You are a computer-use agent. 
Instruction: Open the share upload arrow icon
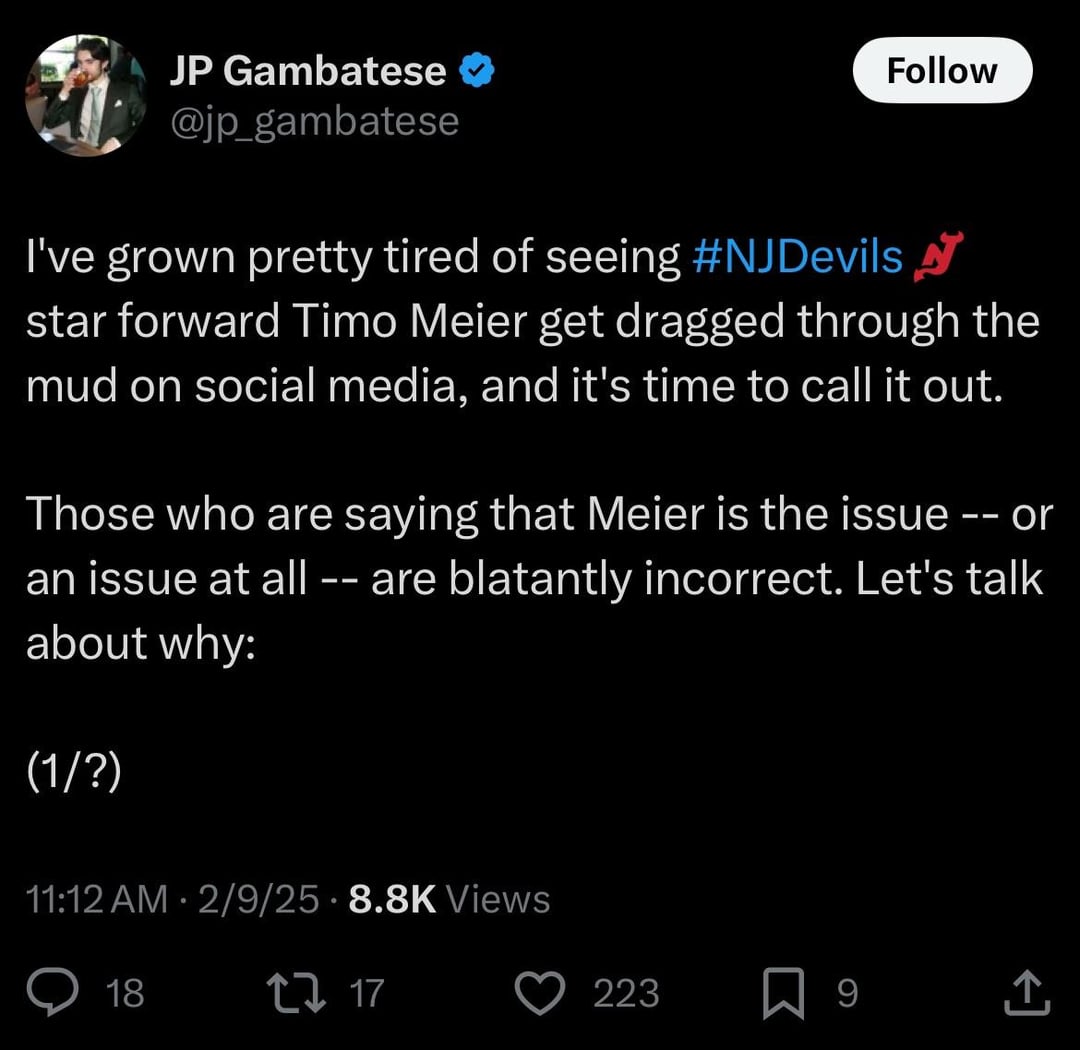pyautogui.click(x=1032, y=993)
